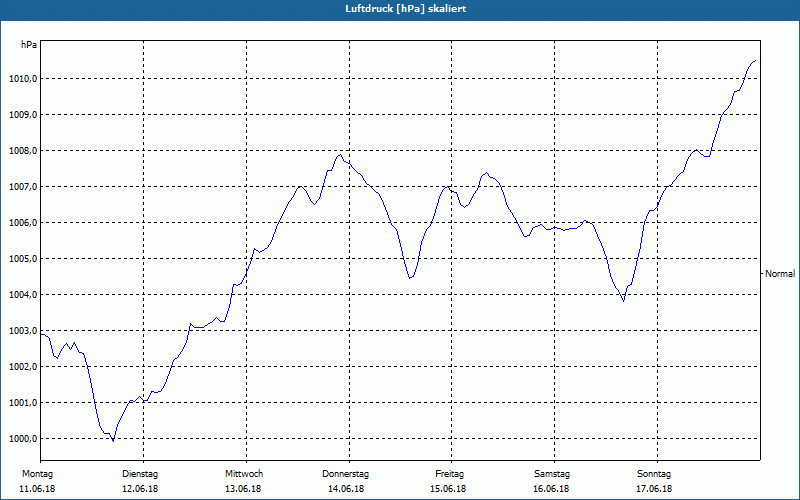Click the title "Luftdruck [hPa] skaliert"
This screenshot has height=500, width=800.
(x=406, y=9)
